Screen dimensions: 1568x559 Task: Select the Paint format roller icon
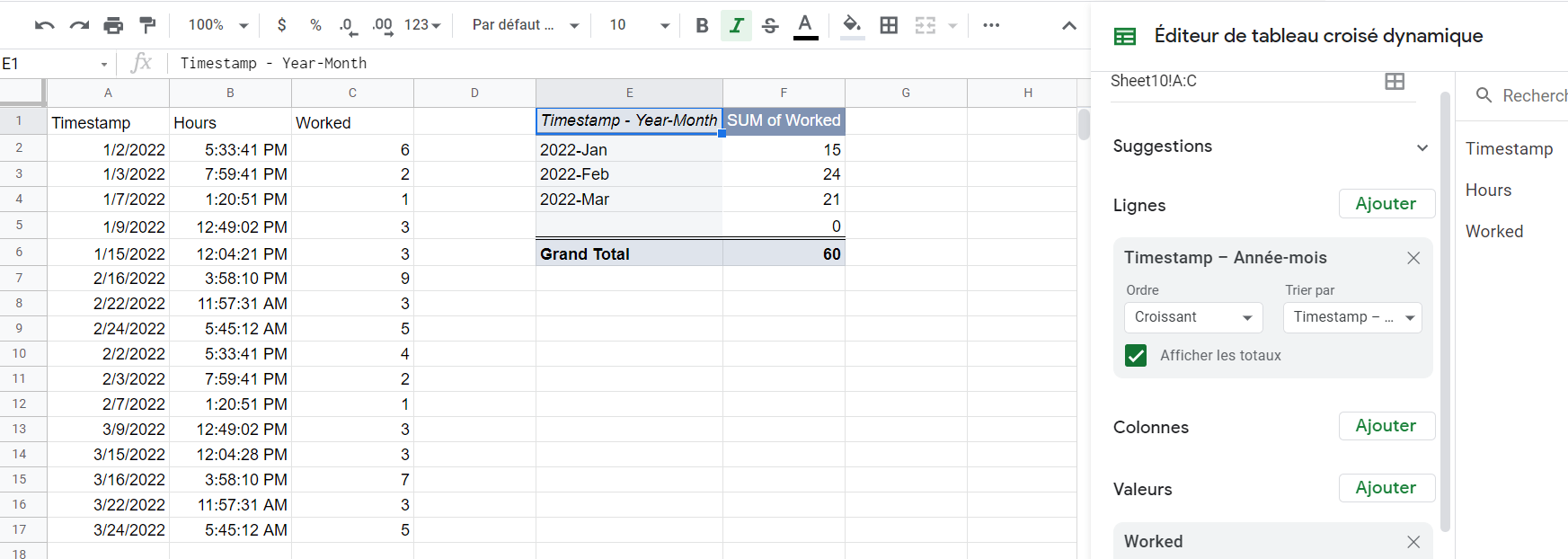[x=147, y=25]
